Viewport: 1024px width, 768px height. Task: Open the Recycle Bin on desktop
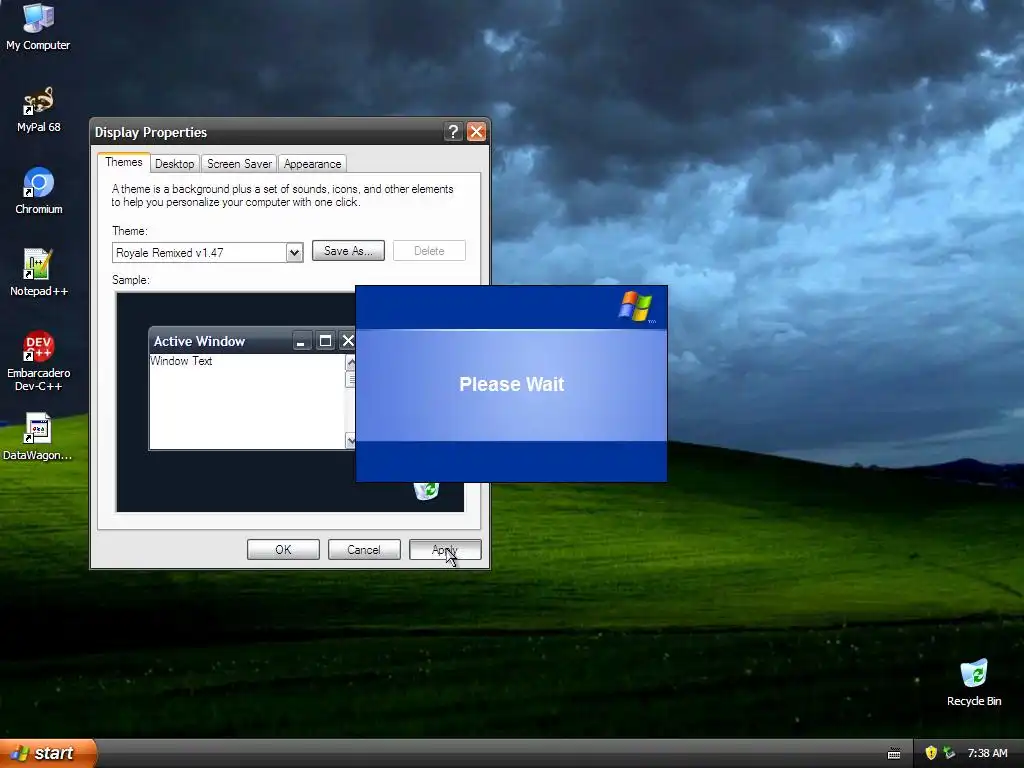pyautogui.click(x=973, y=682)
